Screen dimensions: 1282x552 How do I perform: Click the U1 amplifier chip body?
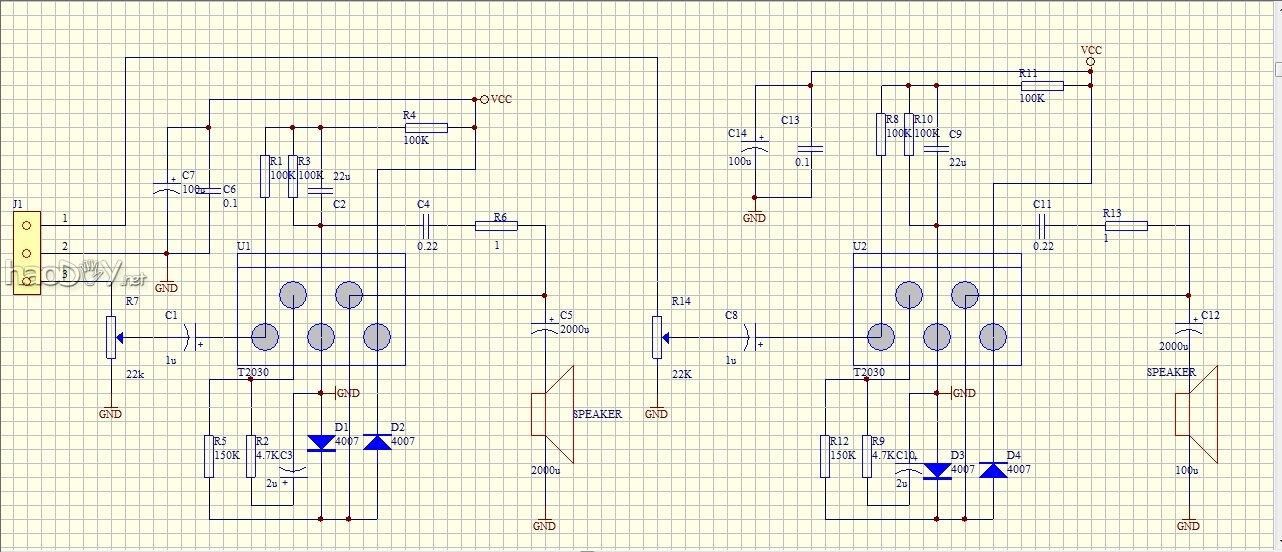tap(321, 310)
